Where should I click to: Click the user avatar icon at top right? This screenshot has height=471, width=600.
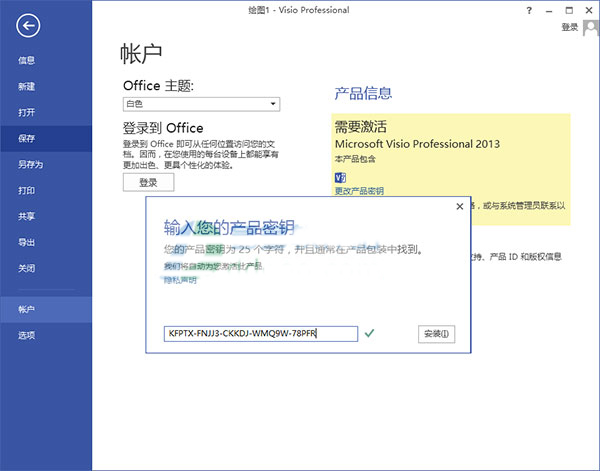pos(590,28)
